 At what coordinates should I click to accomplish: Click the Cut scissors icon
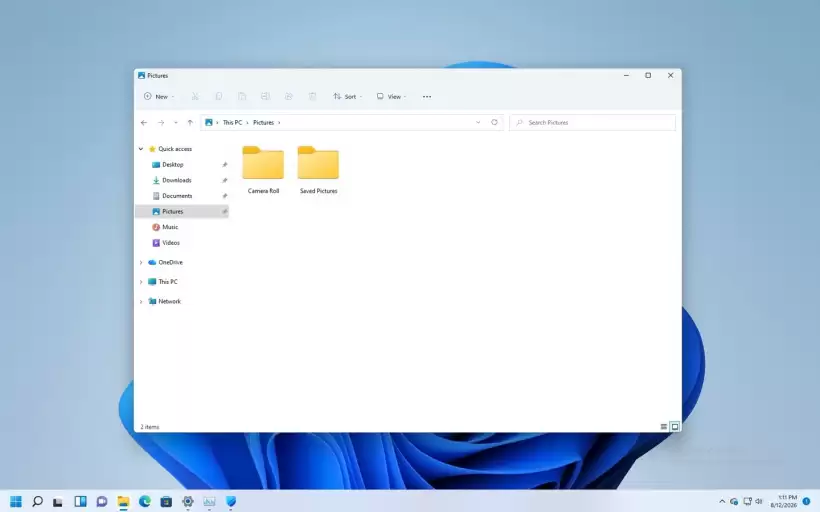click(195, 96)
